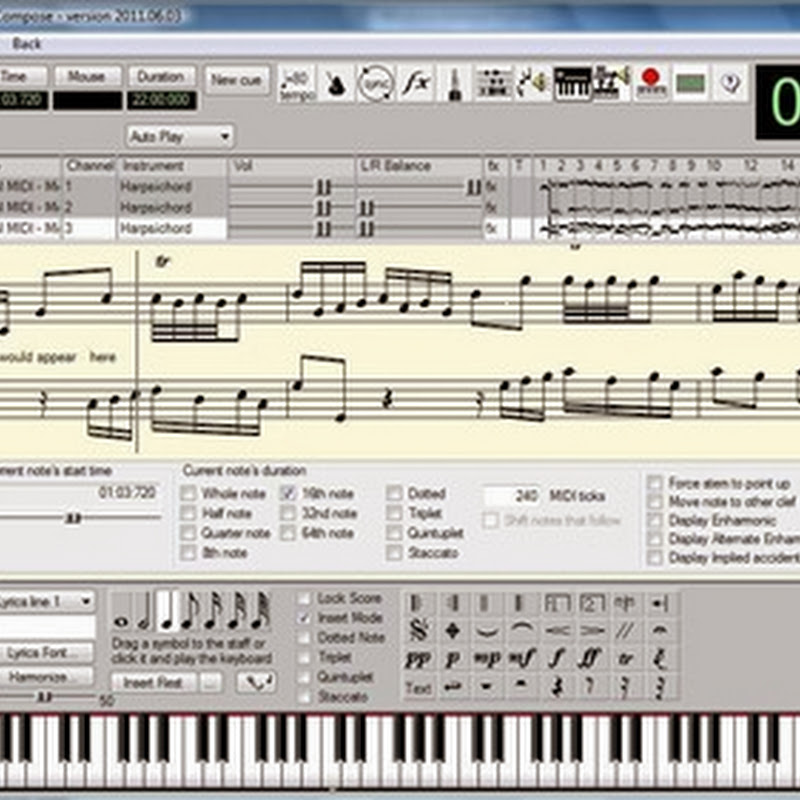Select the trill tr symbol in palette

click(x=626, y=659)
